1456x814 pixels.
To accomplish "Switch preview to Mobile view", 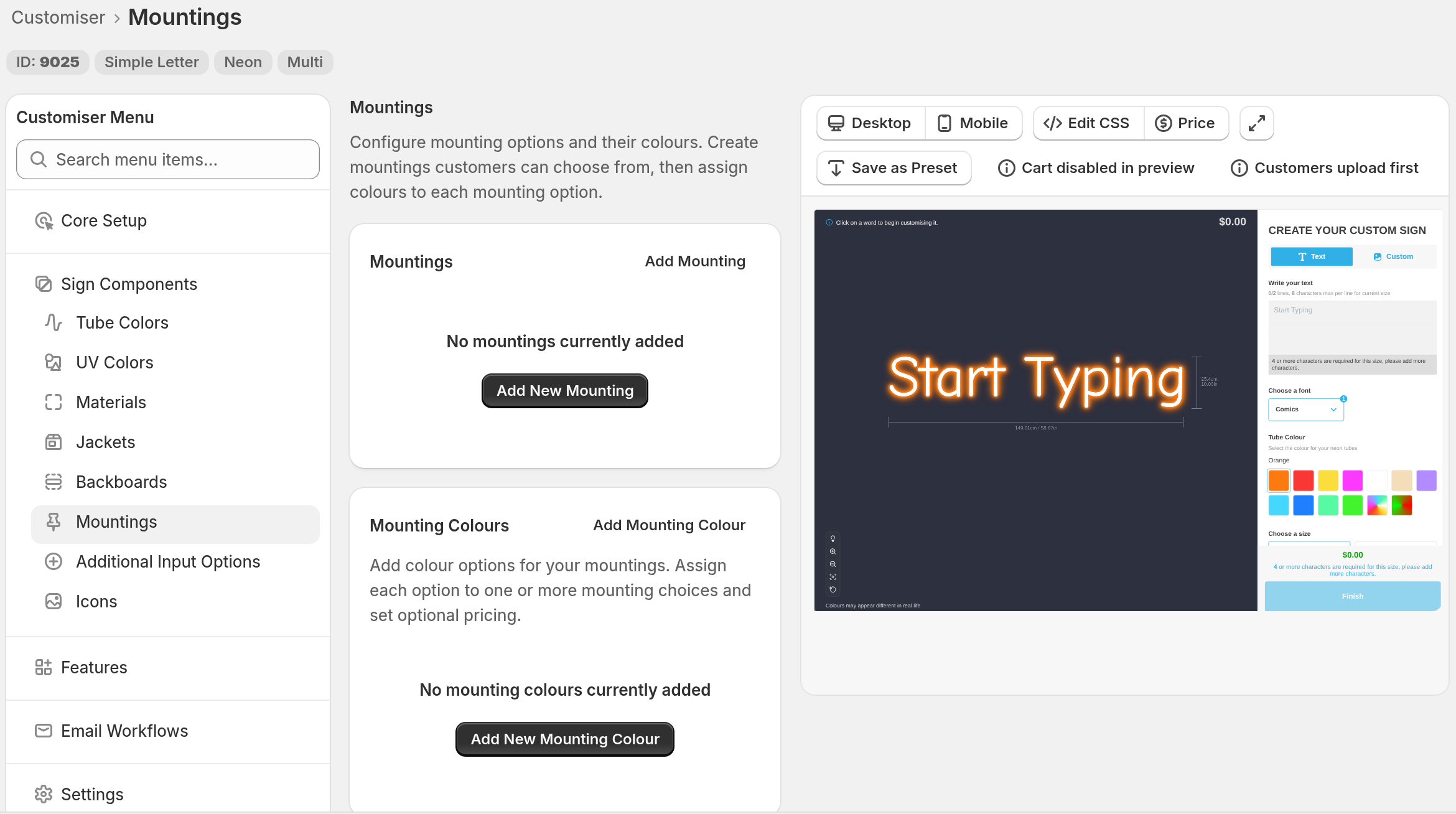I will 973,123.
